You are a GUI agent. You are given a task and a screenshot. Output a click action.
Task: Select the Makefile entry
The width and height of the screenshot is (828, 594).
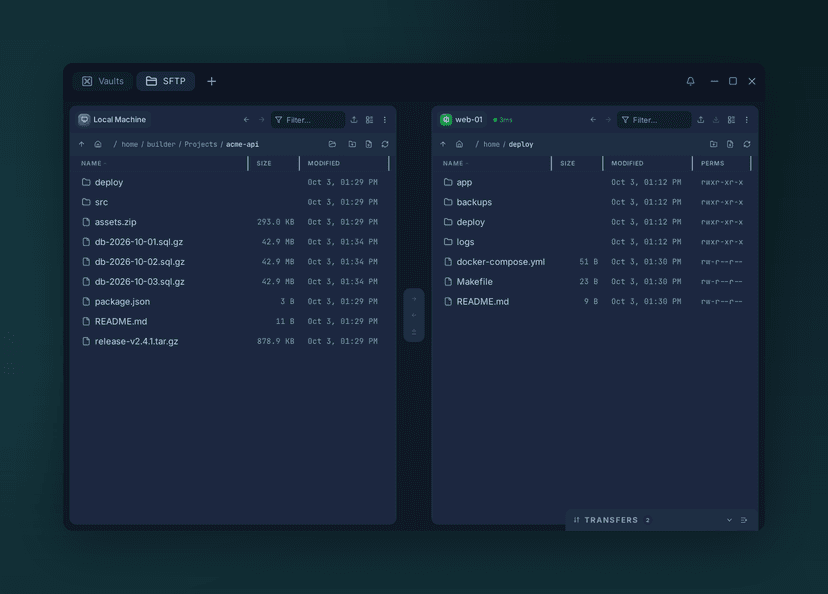point(595,282)
